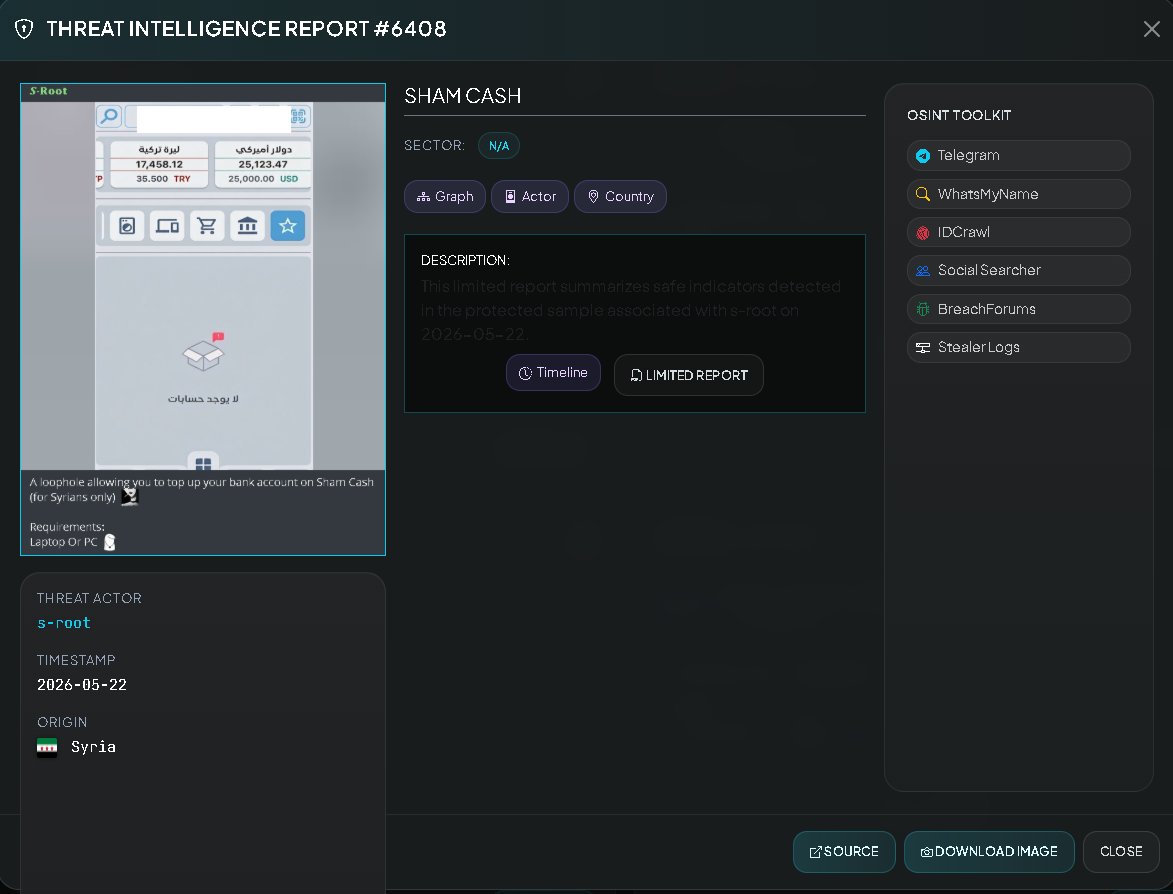Click the star icon in the screenshot

[x=287, y=226]
